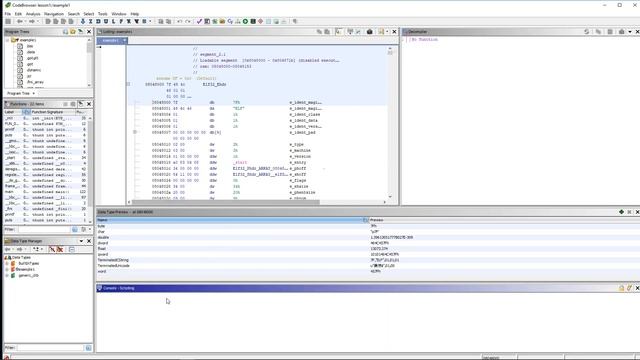640x360 pixels.
Task: Click the Redo arrow icon
Action: pyautogui.click(x=188, y=21)
